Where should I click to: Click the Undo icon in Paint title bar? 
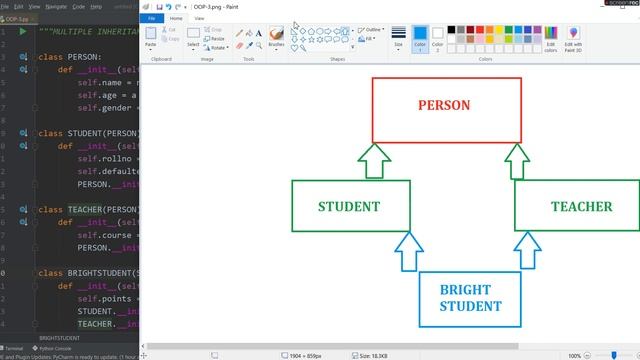pyautogui.click(x=168, y=7)
